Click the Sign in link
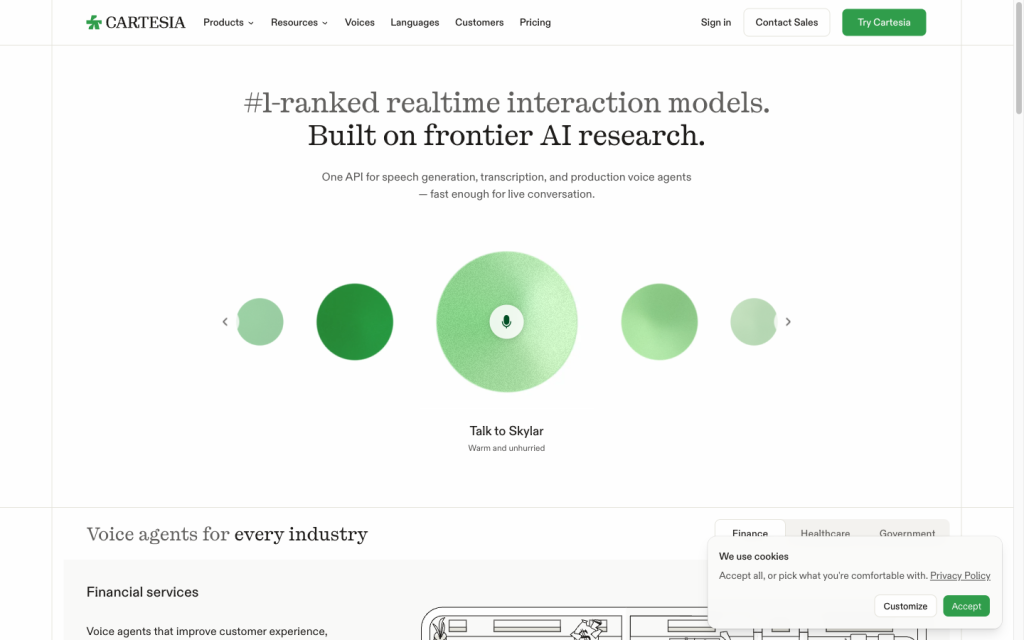The image size is (1024, 640). (716, 22)
